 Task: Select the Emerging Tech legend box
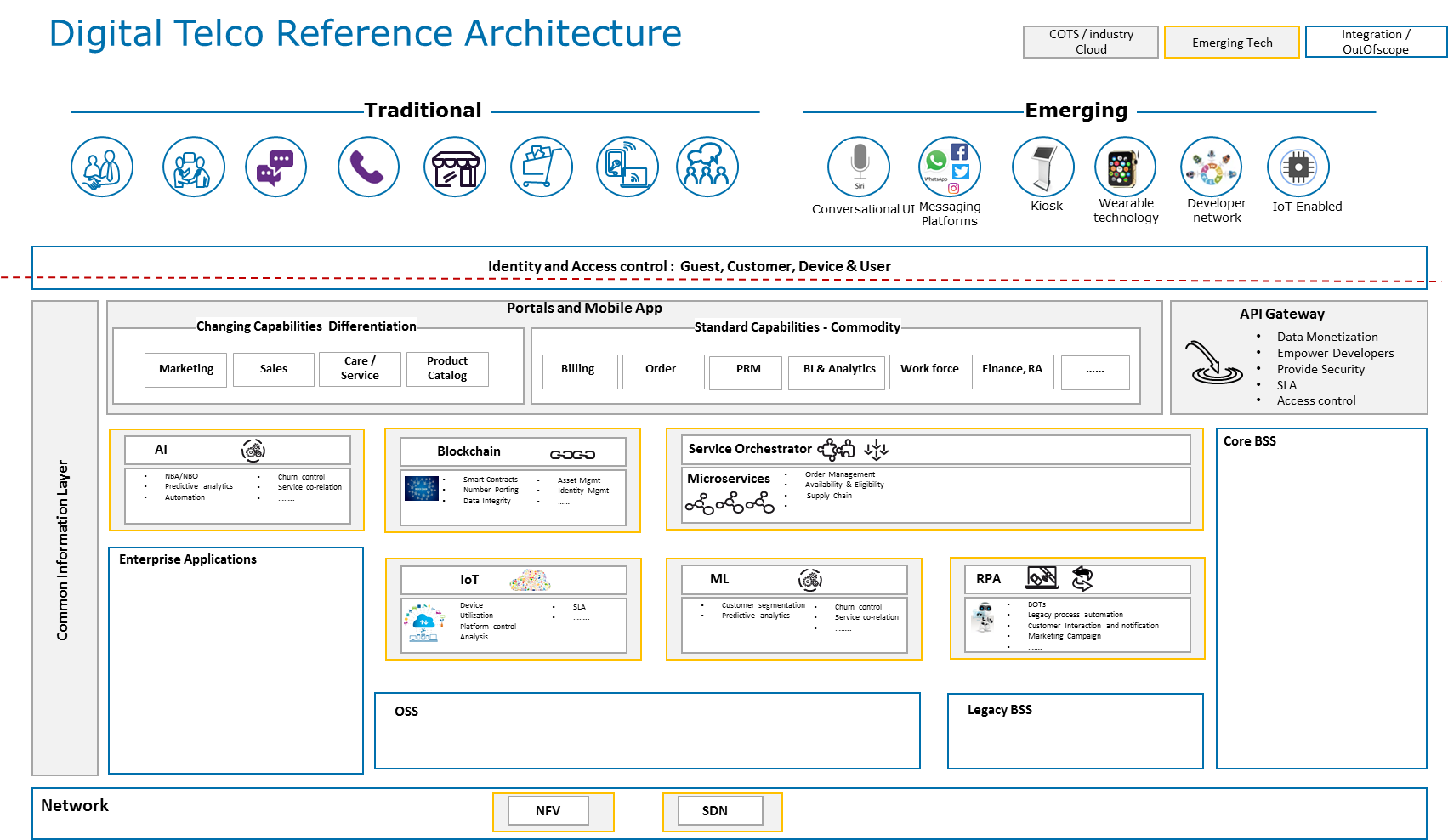point(1231,43)
